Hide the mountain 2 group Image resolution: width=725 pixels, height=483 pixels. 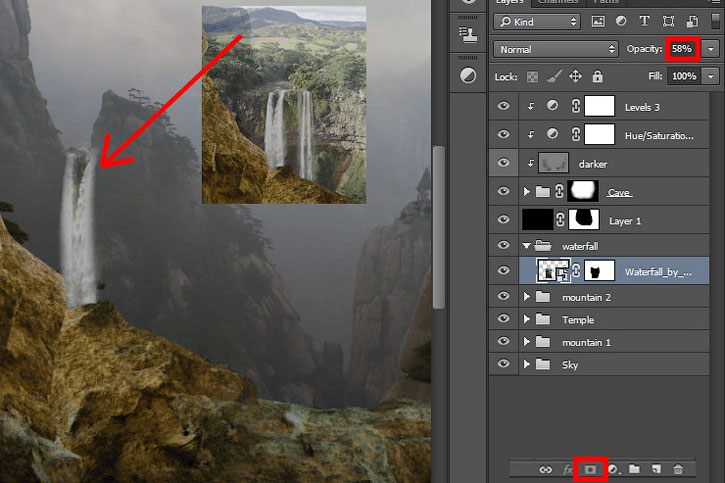pyautogui.click(x=504, y=296)
